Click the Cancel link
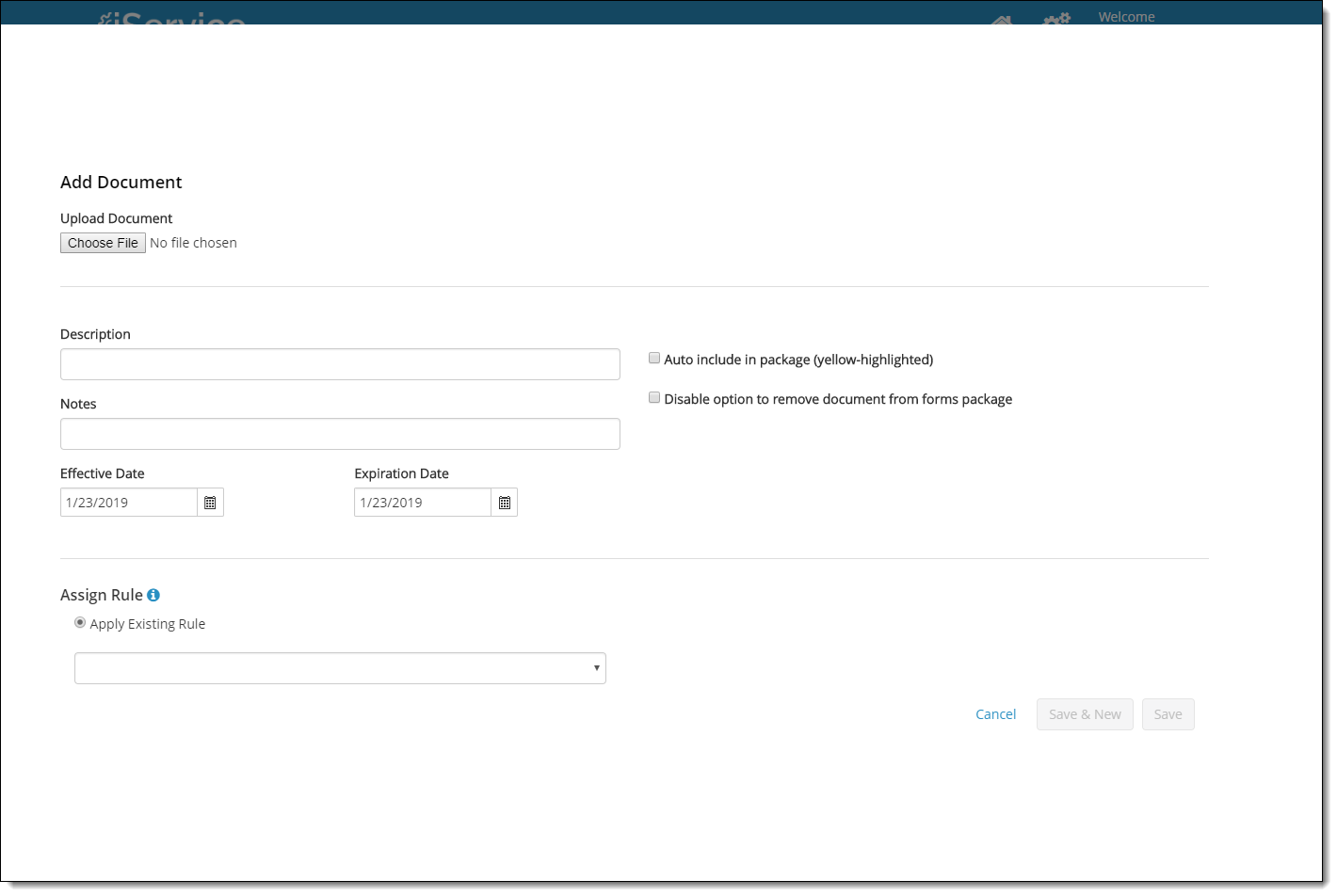 995,714
